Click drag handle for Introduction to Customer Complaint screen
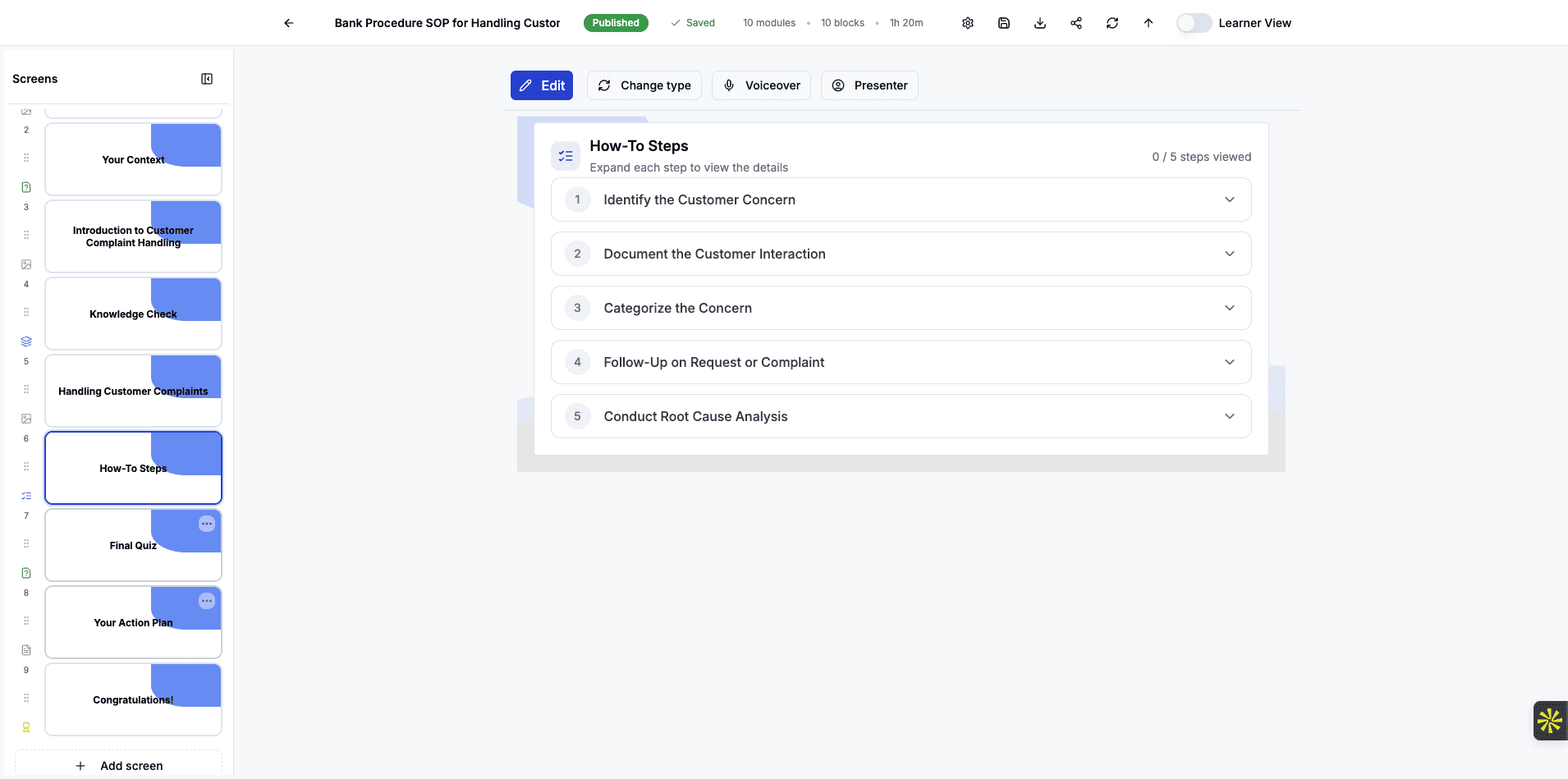The width and height of the screenshot is (1568, 779). [x=26, y=235]
